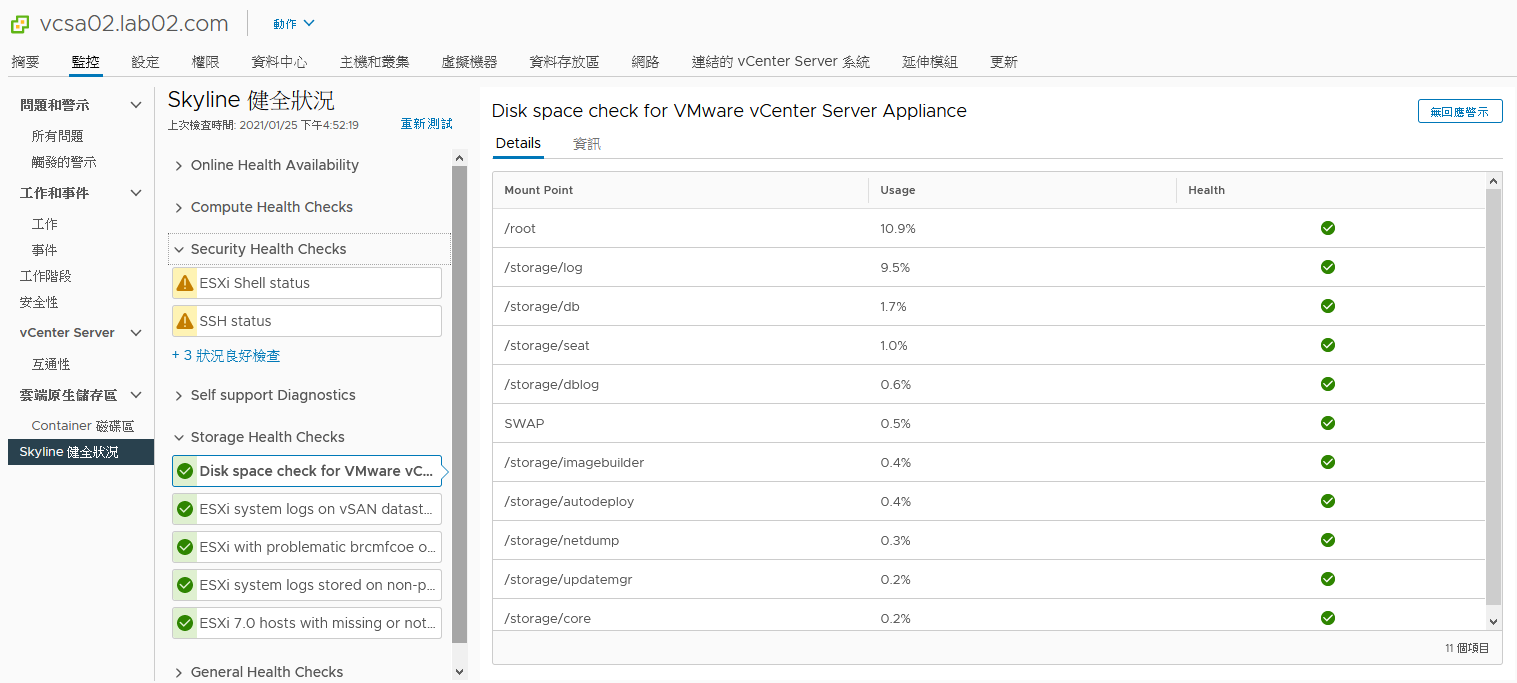Click green check icon on ESXi system logs on vSAN
Viewport: 1517px width, 683px height.
click(185, 509)
